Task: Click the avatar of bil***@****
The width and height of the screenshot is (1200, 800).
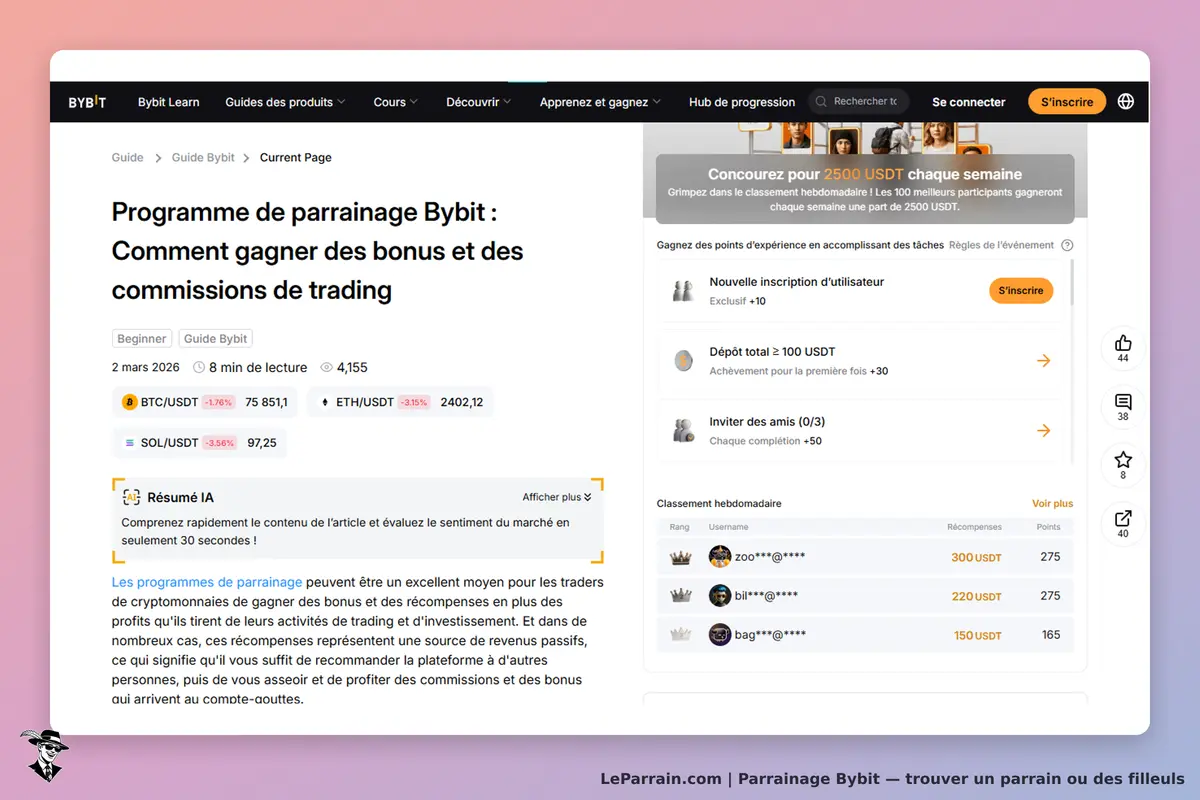Action: 720,595
